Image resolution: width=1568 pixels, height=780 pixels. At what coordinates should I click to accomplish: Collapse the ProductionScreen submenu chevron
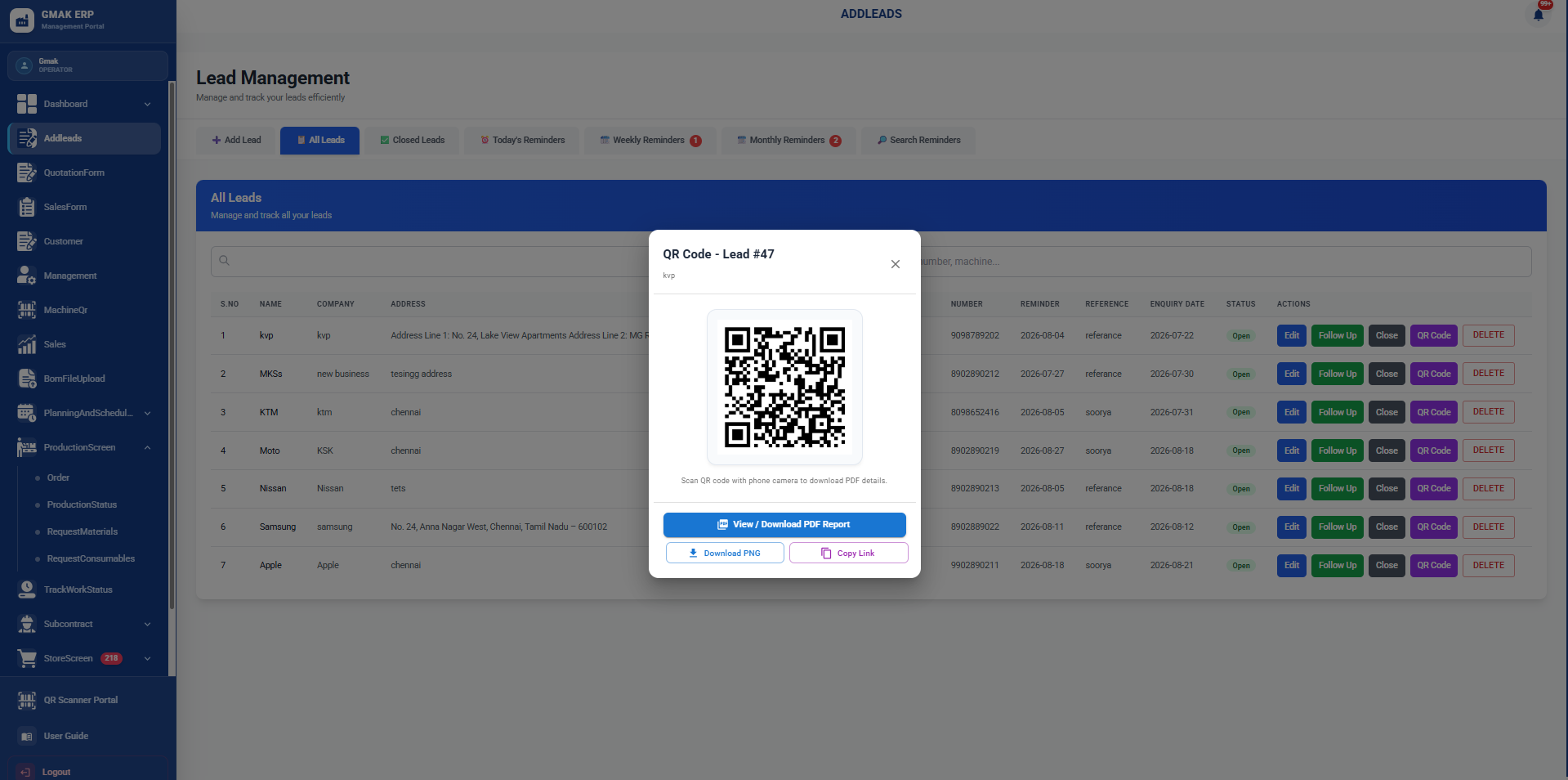point(148,447)
